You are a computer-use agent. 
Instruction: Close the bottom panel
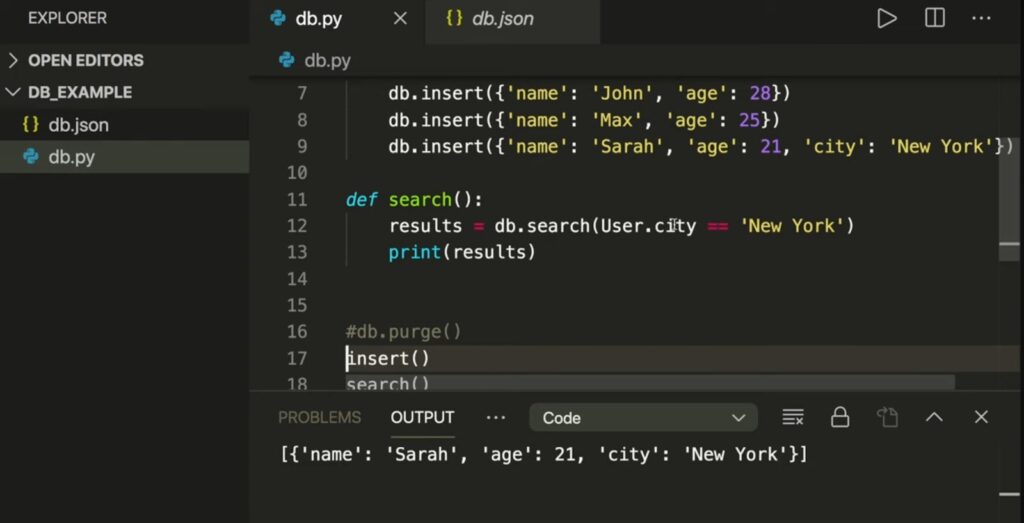click(x=981, y=417)
